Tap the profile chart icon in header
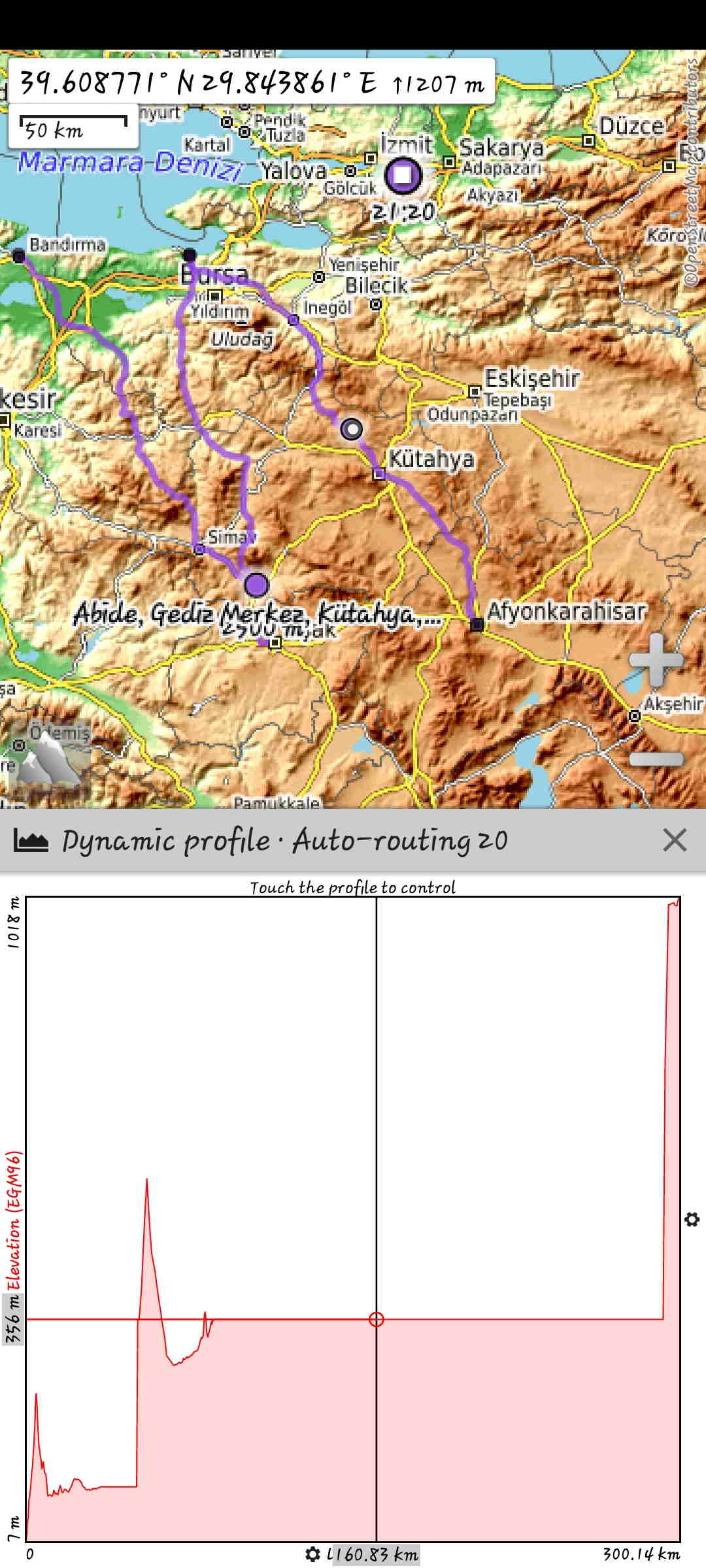This screenshot has width=706, height=1568. coord(31,841)
